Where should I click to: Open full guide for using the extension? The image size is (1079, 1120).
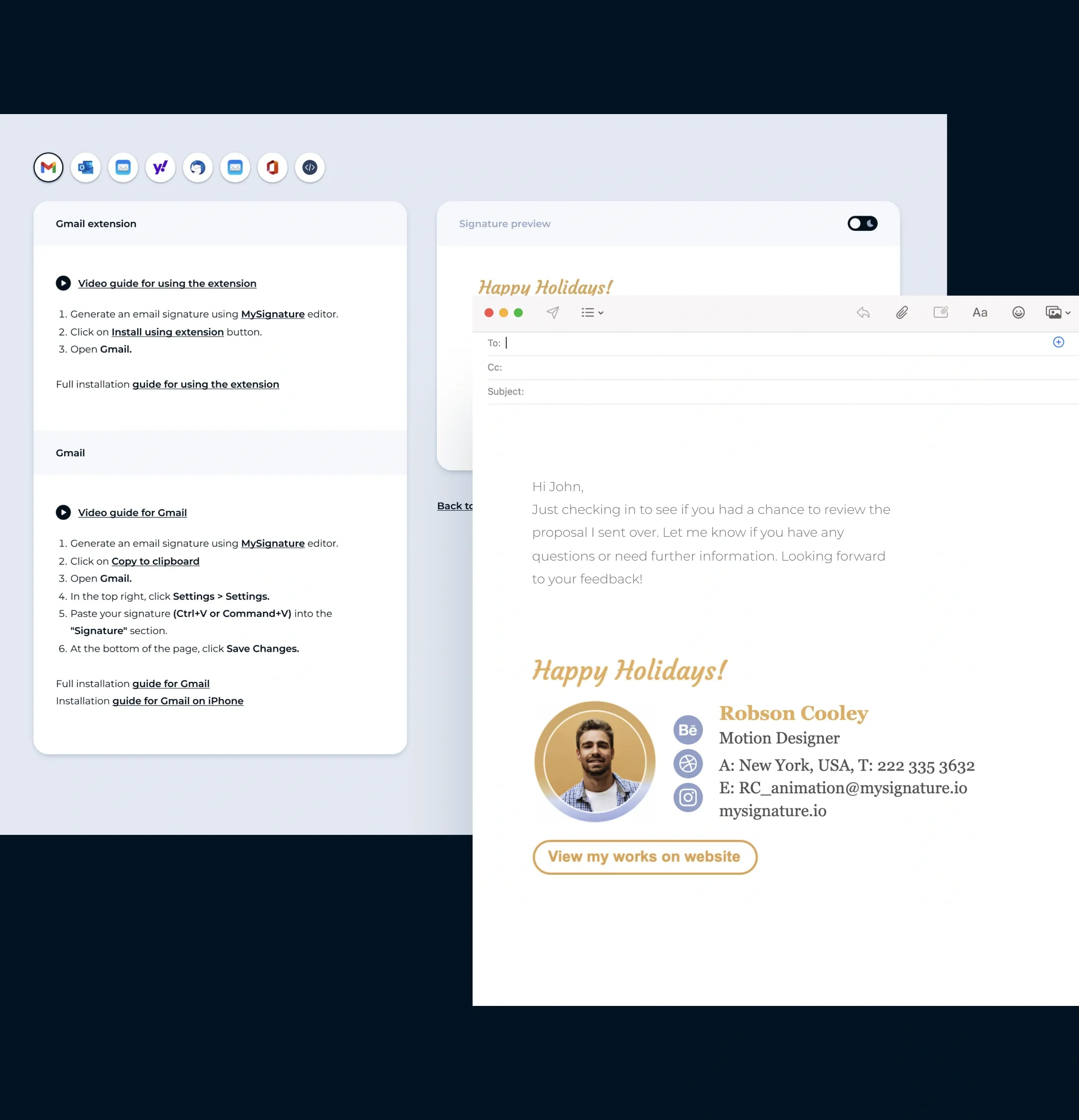206,384
